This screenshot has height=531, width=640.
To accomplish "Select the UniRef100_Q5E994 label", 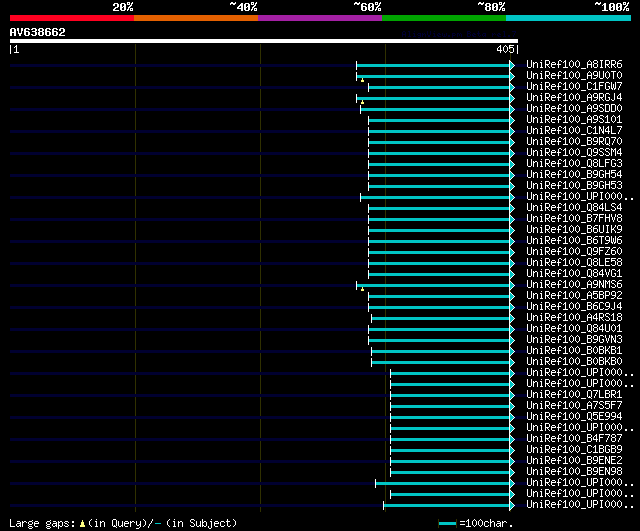I will [574, 417].
